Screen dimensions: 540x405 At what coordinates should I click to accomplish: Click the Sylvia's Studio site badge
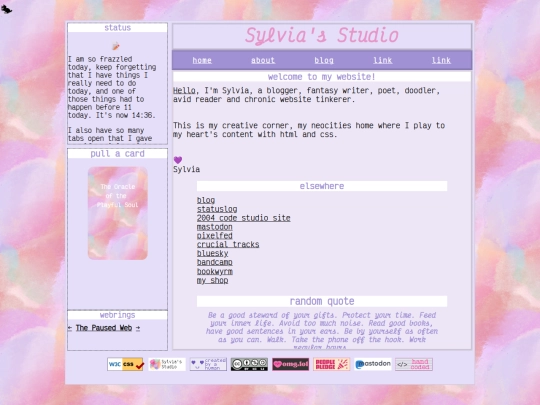[167, 364]
